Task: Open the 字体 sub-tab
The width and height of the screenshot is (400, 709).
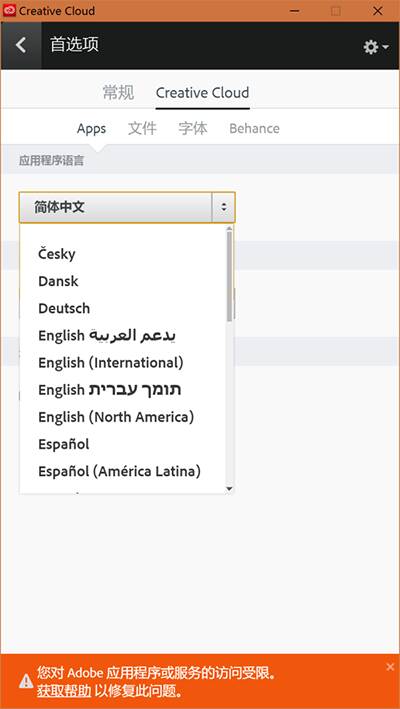Action: (193, 128)
